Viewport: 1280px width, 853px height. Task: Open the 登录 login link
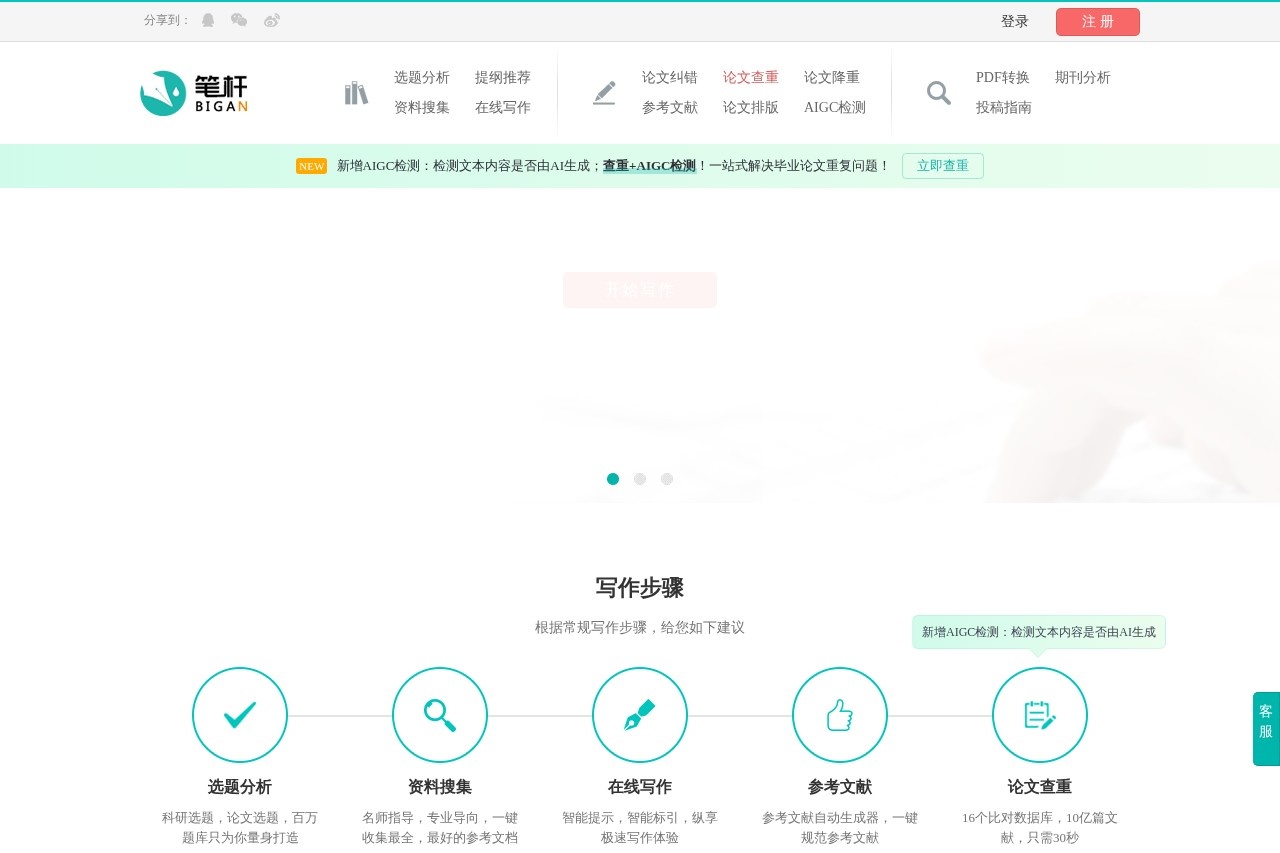[x=1014, y=21]
